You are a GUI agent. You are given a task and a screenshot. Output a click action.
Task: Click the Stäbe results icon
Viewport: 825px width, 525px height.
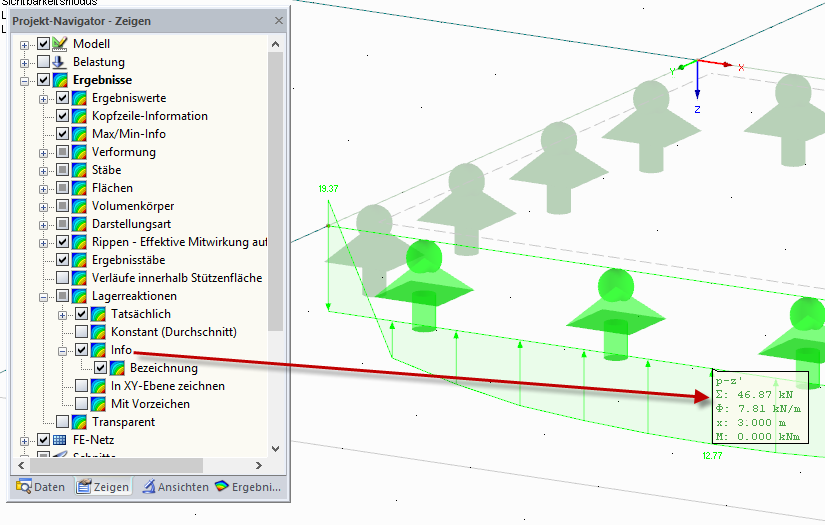click(x=79, y=170)
